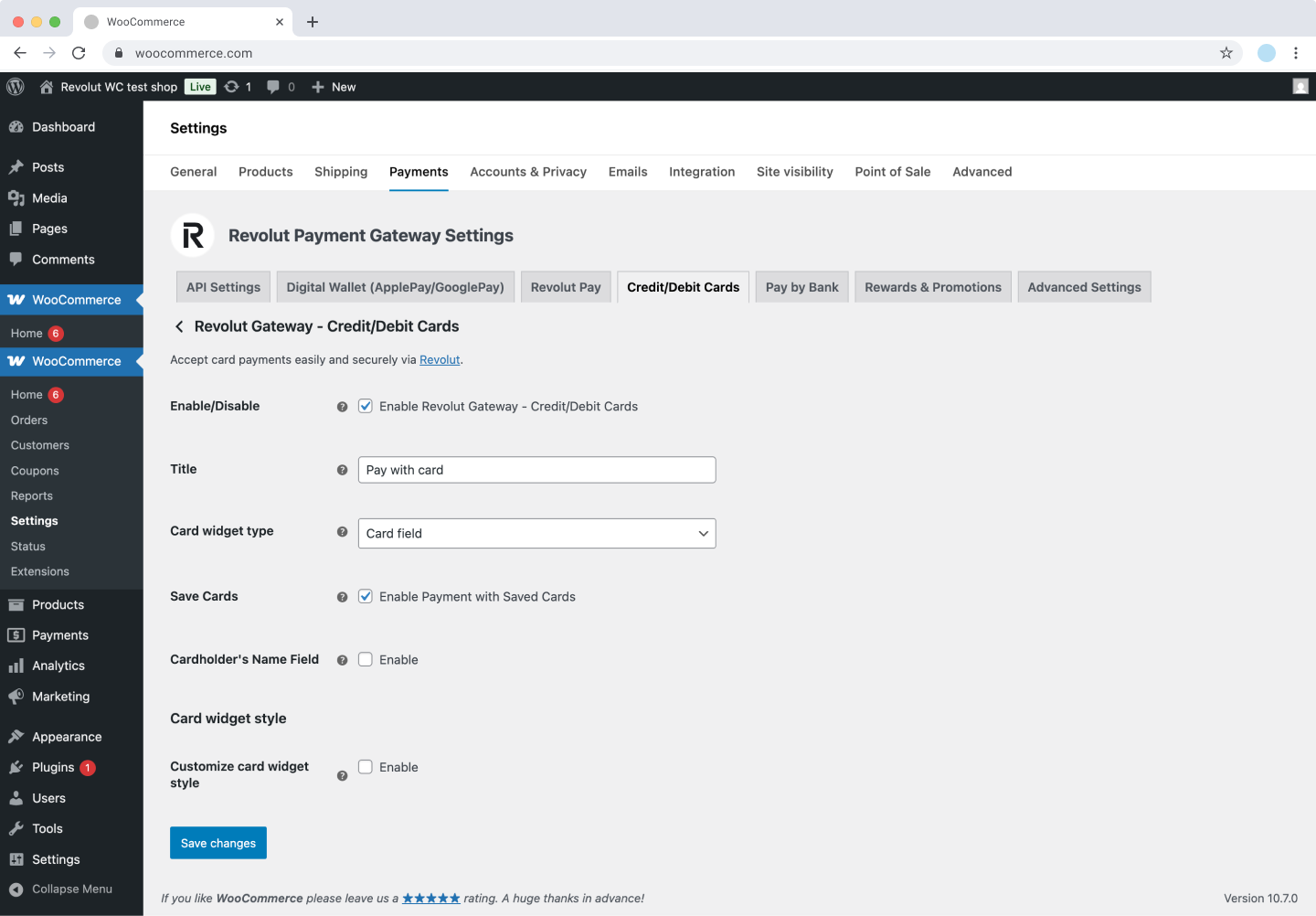This screenshot has height=916, width=1316.
Task: Switch to the General settings tab
Action: pos(194,172)
